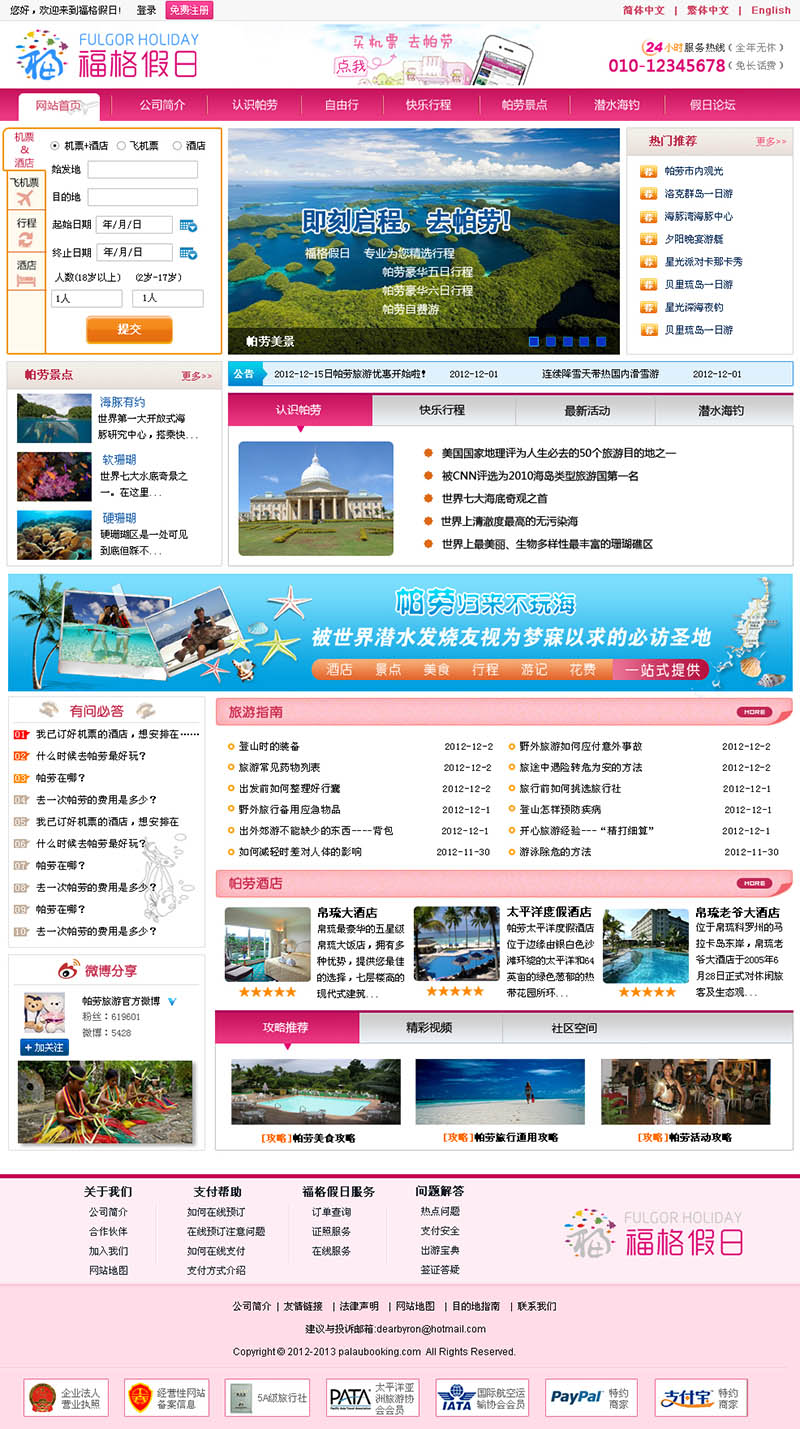Click the Weibo logo in 微博分享 header

click(69, 970)
